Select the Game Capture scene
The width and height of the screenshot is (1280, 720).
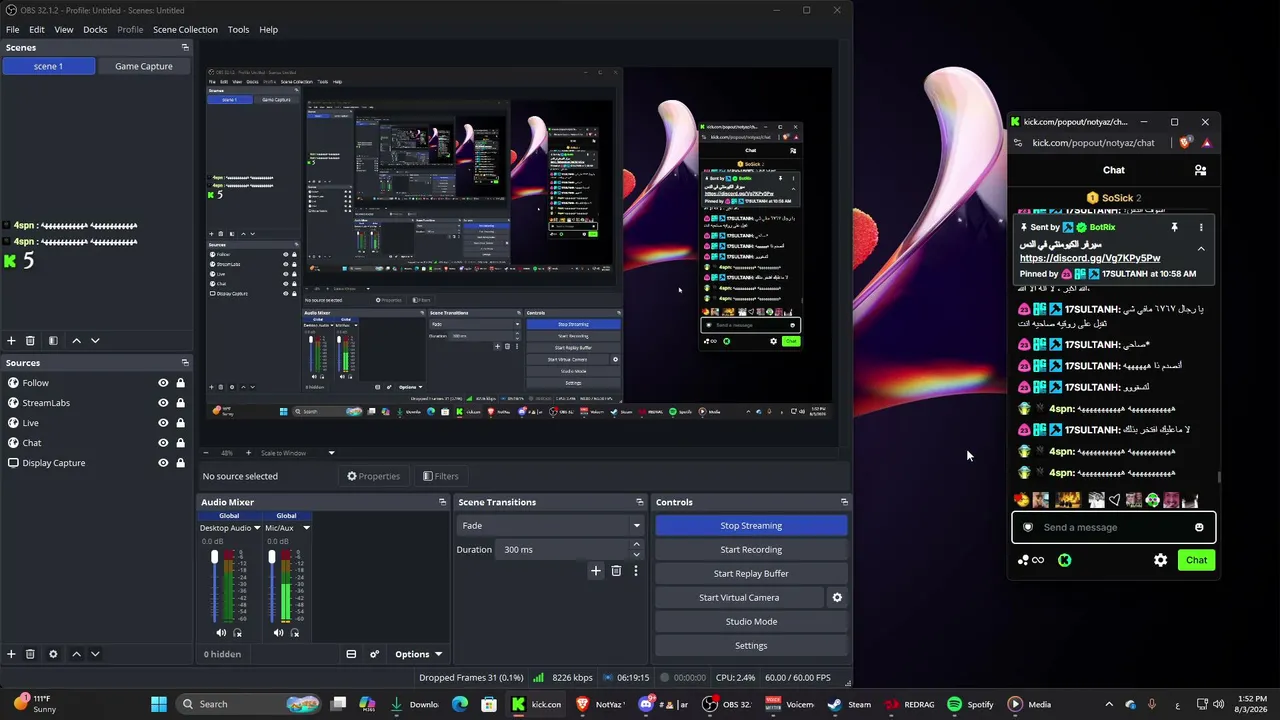[144, 66]
